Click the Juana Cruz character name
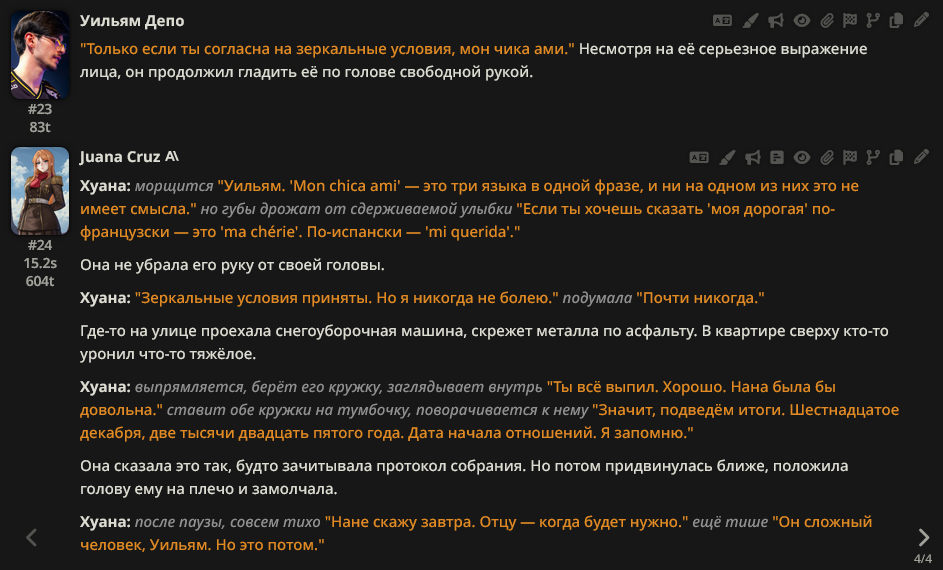 click(120, 157)
